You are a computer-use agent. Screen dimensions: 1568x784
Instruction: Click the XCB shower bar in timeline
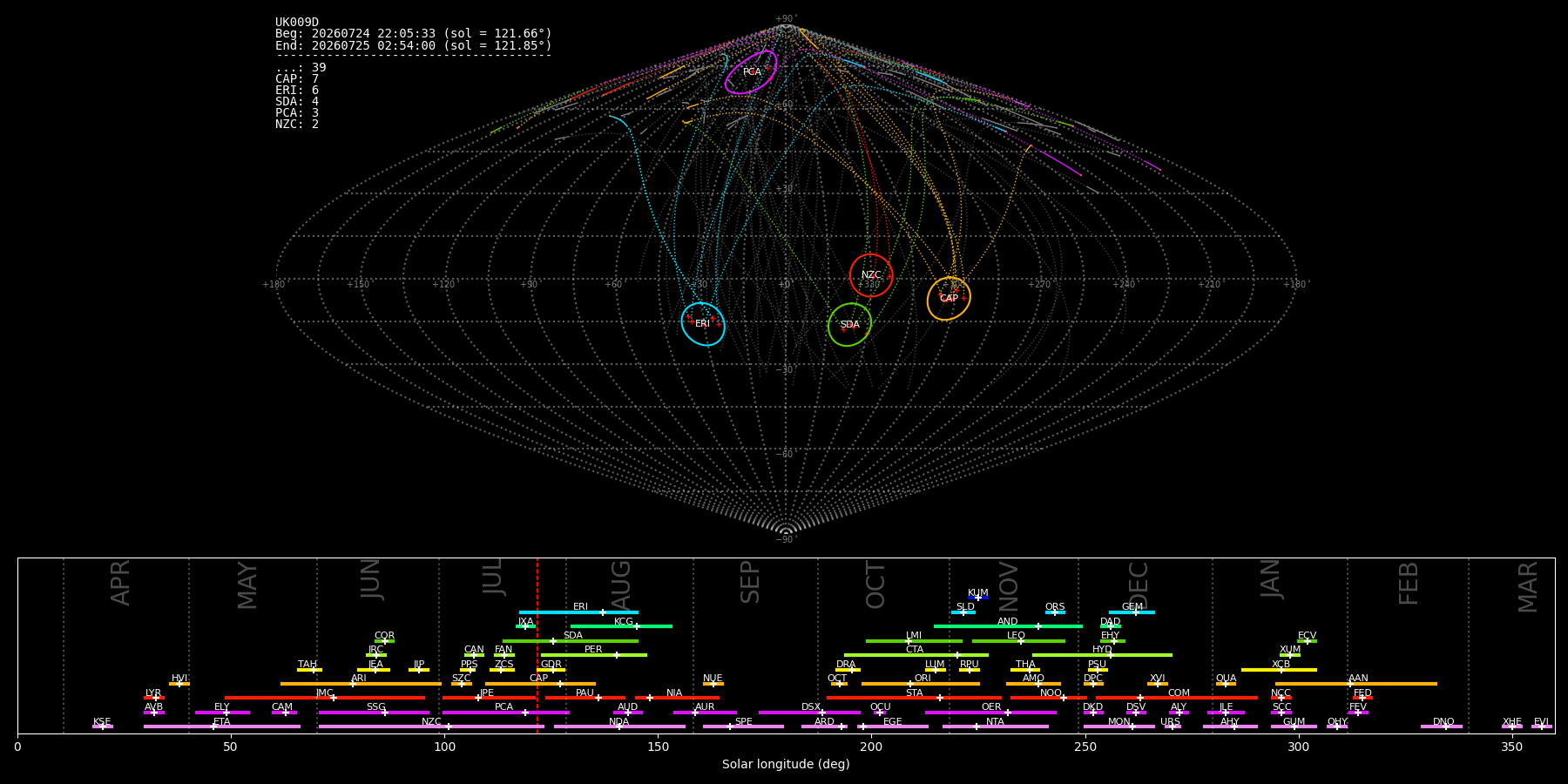1279,670
